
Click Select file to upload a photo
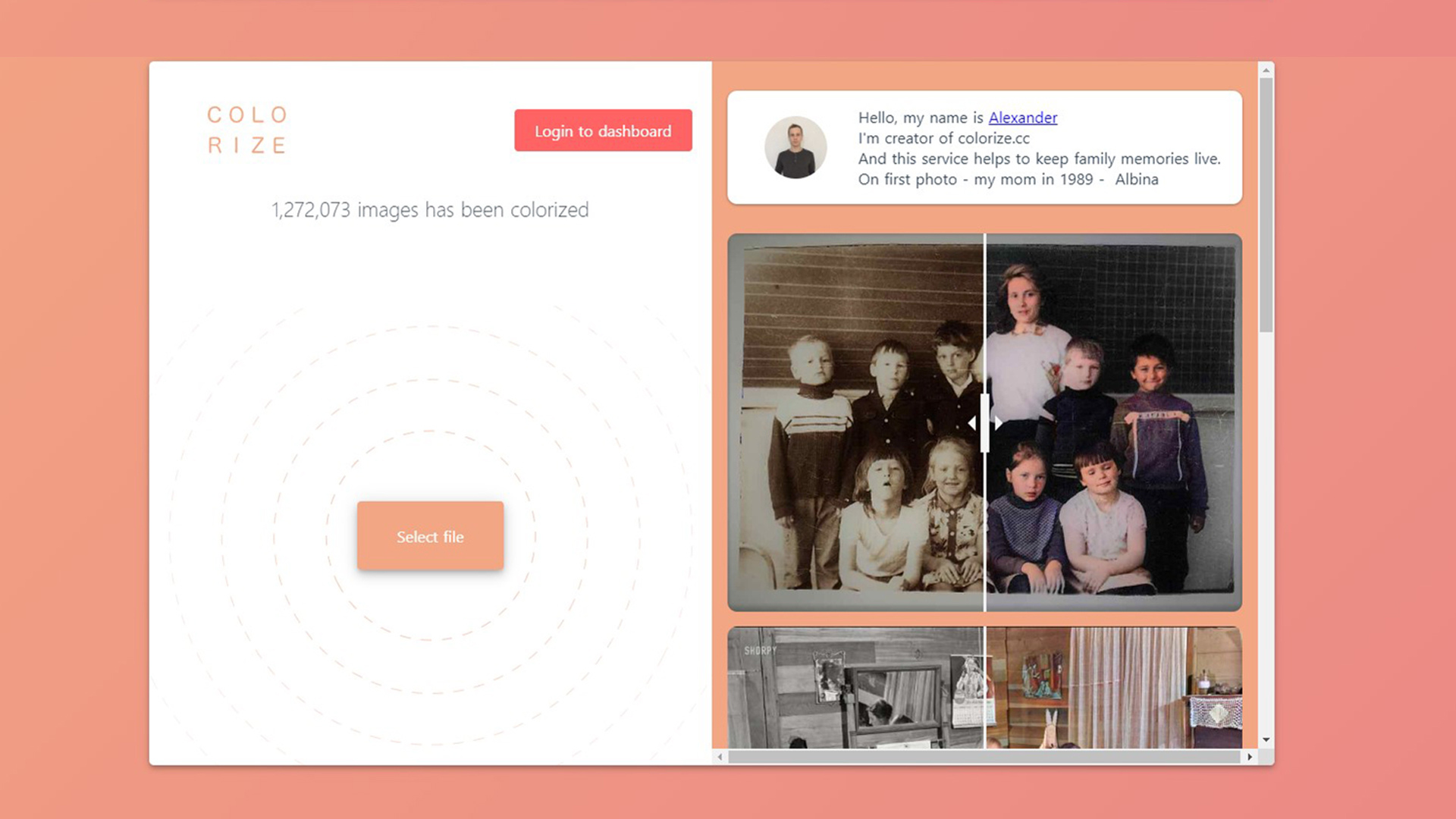coord(430,536)
